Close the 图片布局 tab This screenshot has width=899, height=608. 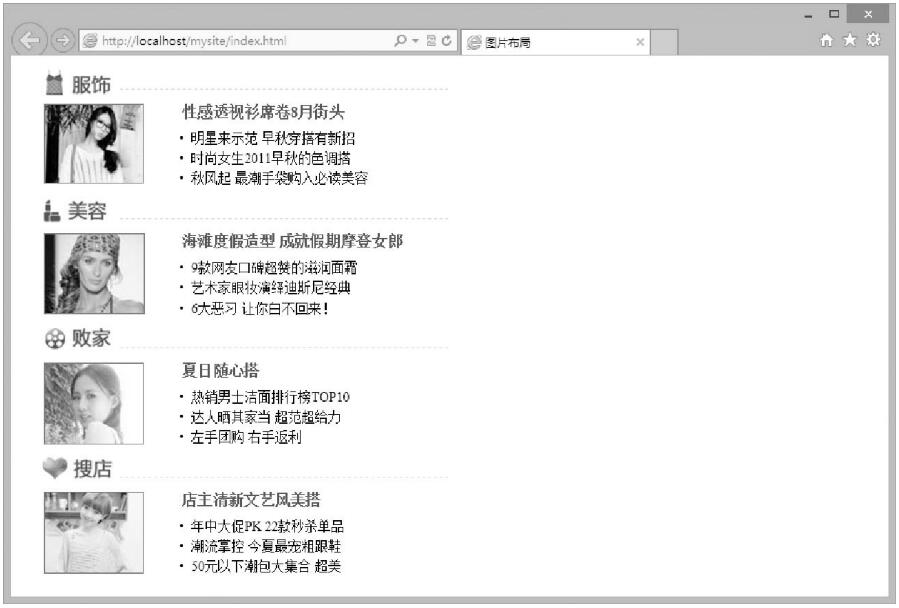[640, 42]
